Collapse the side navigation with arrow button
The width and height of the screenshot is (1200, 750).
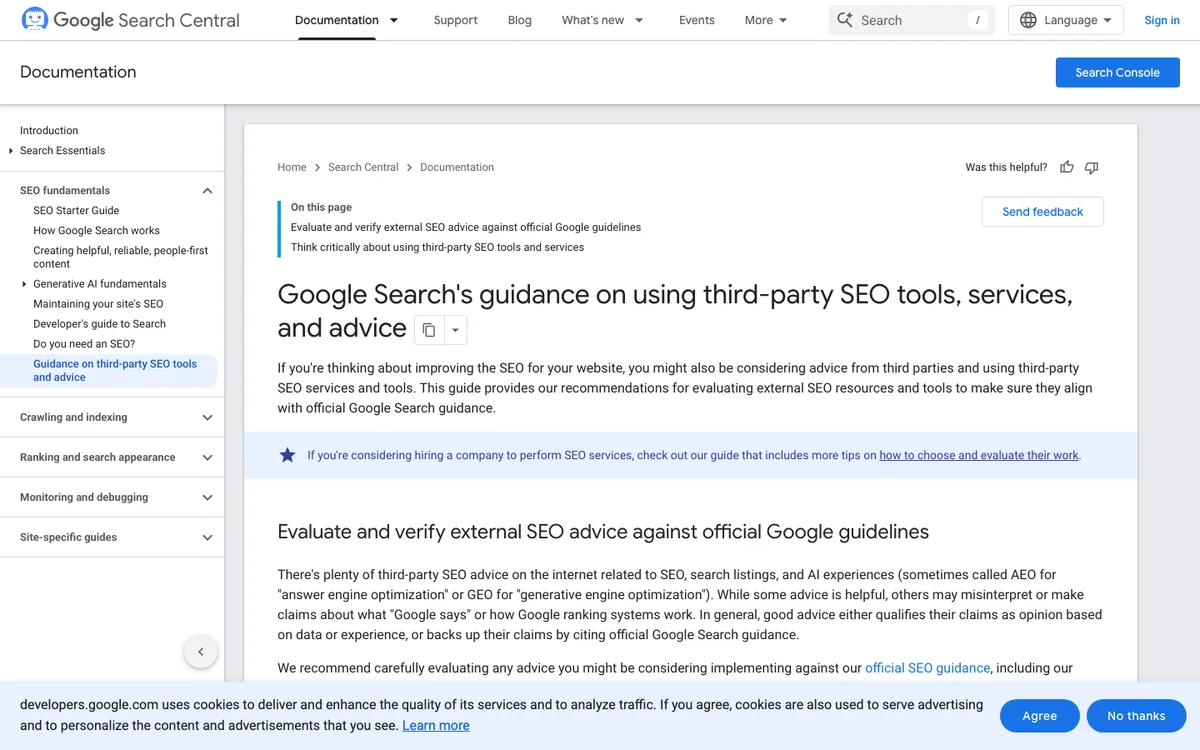pyautogui.click(x=200, y=652)
